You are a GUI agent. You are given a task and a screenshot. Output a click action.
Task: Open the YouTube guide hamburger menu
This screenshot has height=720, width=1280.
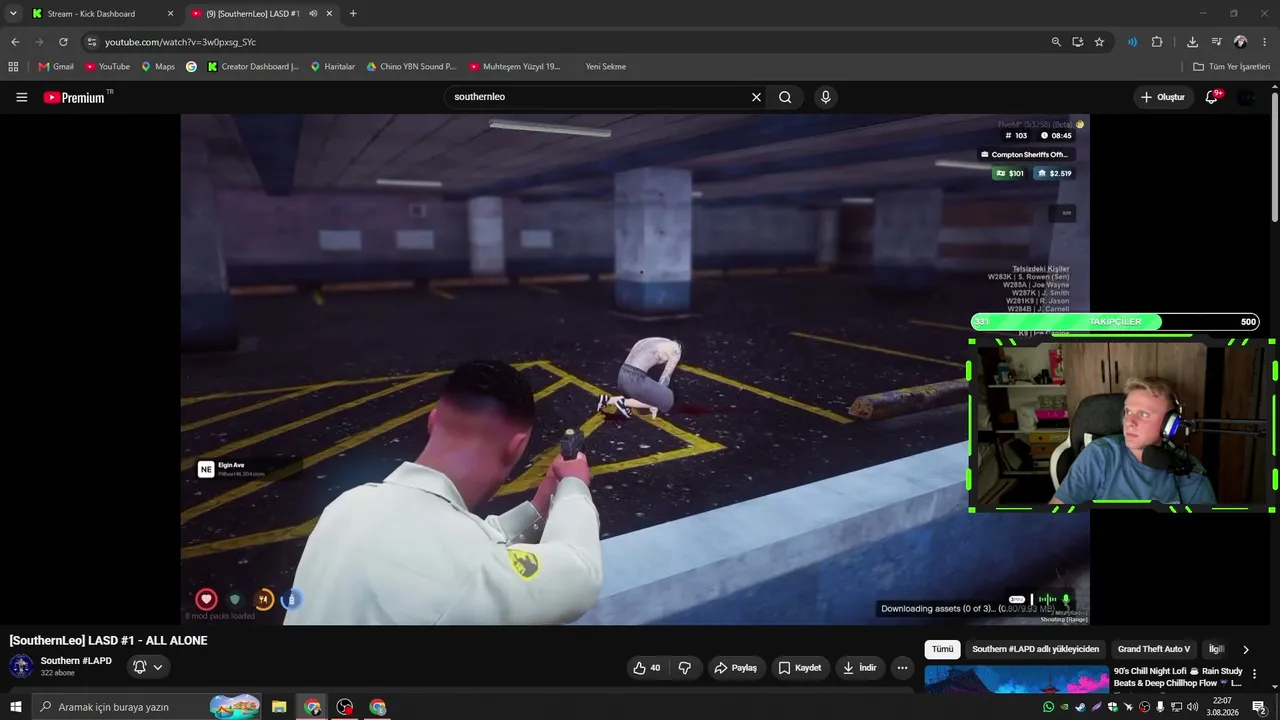click(x=21, y=97)
